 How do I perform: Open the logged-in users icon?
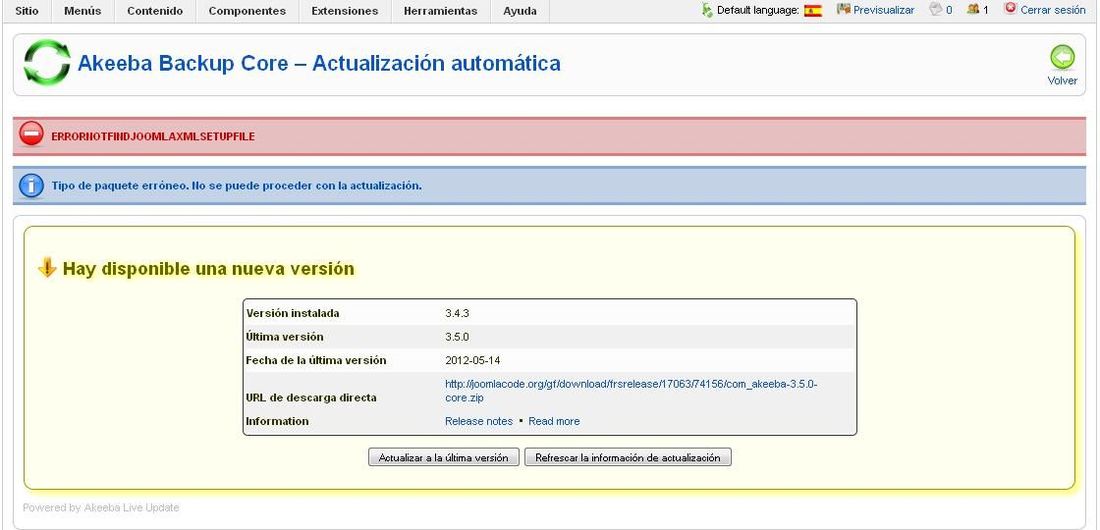click(973, 9)
